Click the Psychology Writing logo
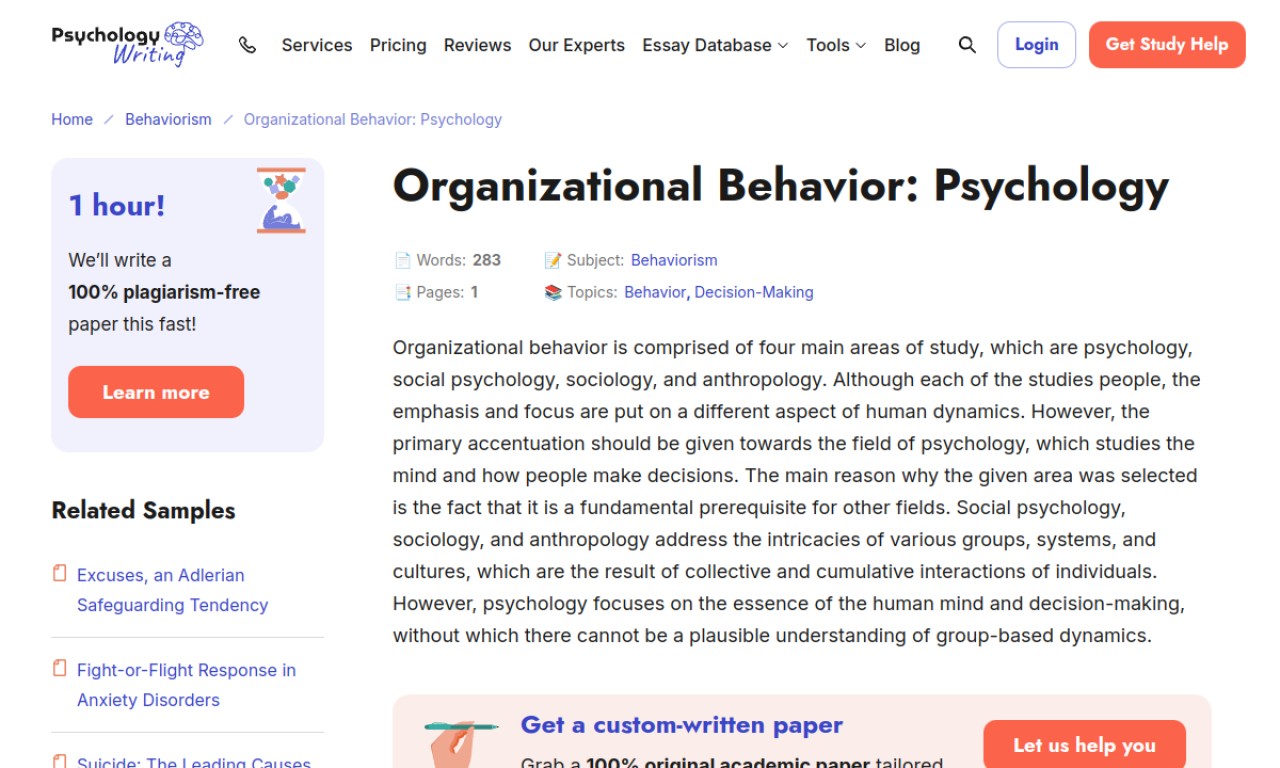The width and height of the screenshot is (1280, 768). tap(128, 44)
